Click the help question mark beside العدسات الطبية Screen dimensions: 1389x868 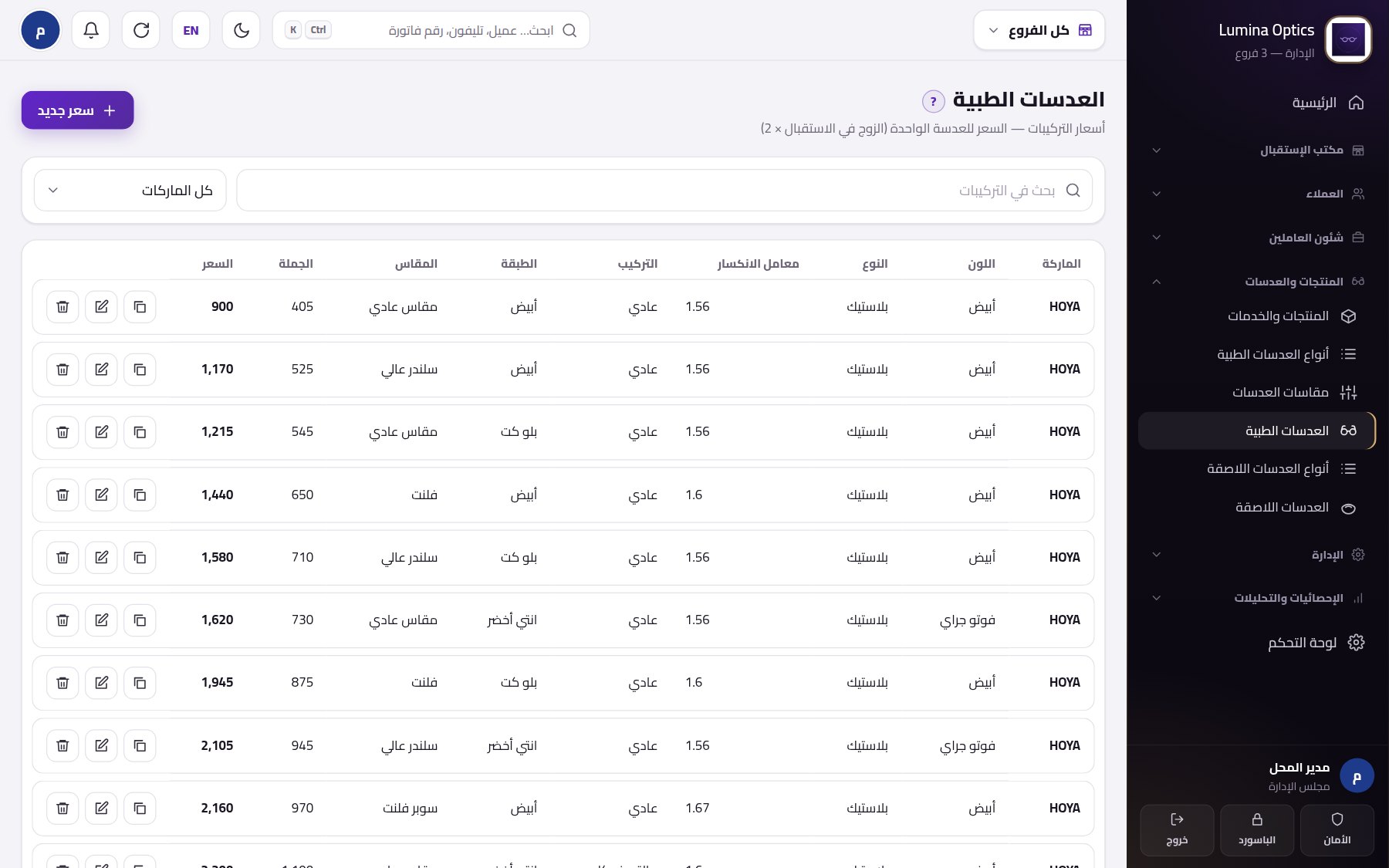point(933,101)
